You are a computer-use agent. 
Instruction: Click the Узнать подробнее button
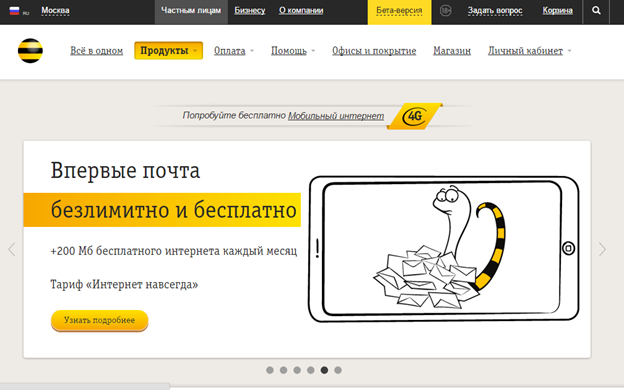(99, 320)
